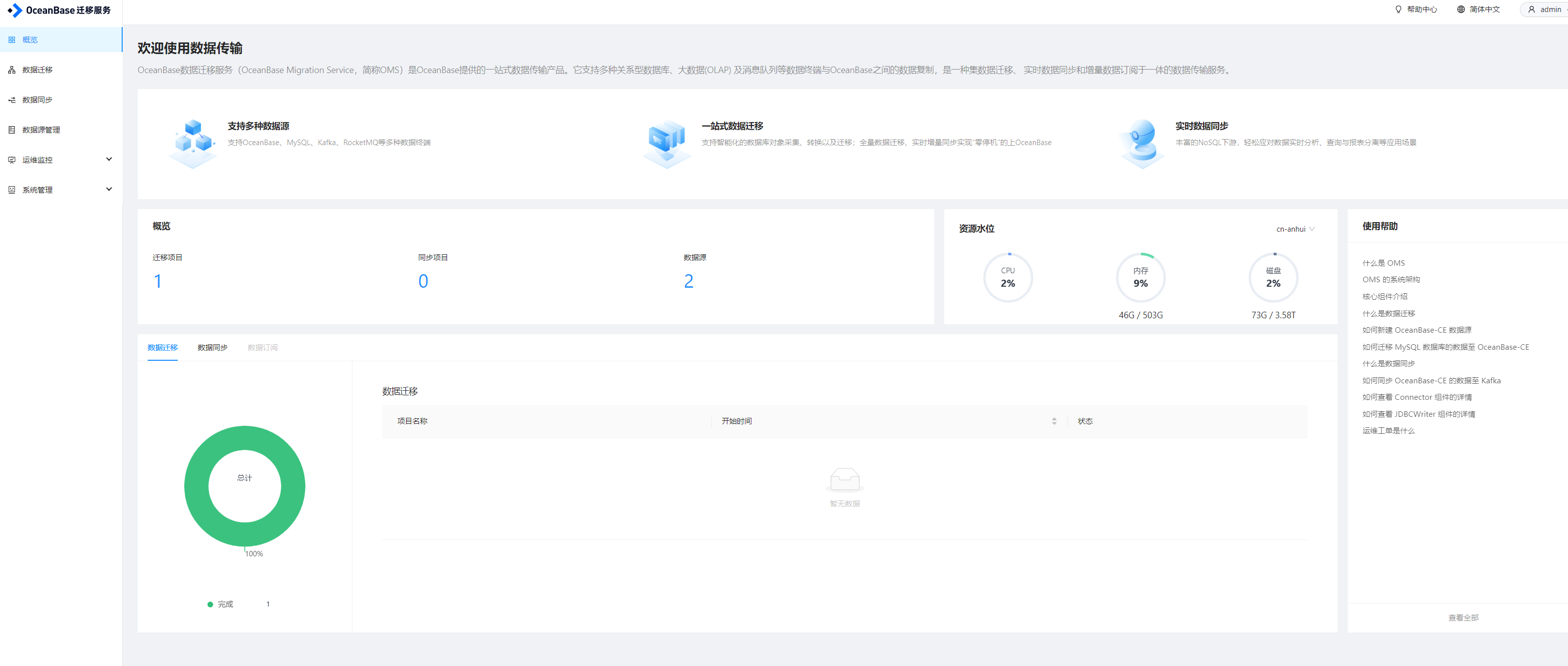Click the 运维监控 monitor icon
This screenshot has width=1568, height=666.
(12, 160)
